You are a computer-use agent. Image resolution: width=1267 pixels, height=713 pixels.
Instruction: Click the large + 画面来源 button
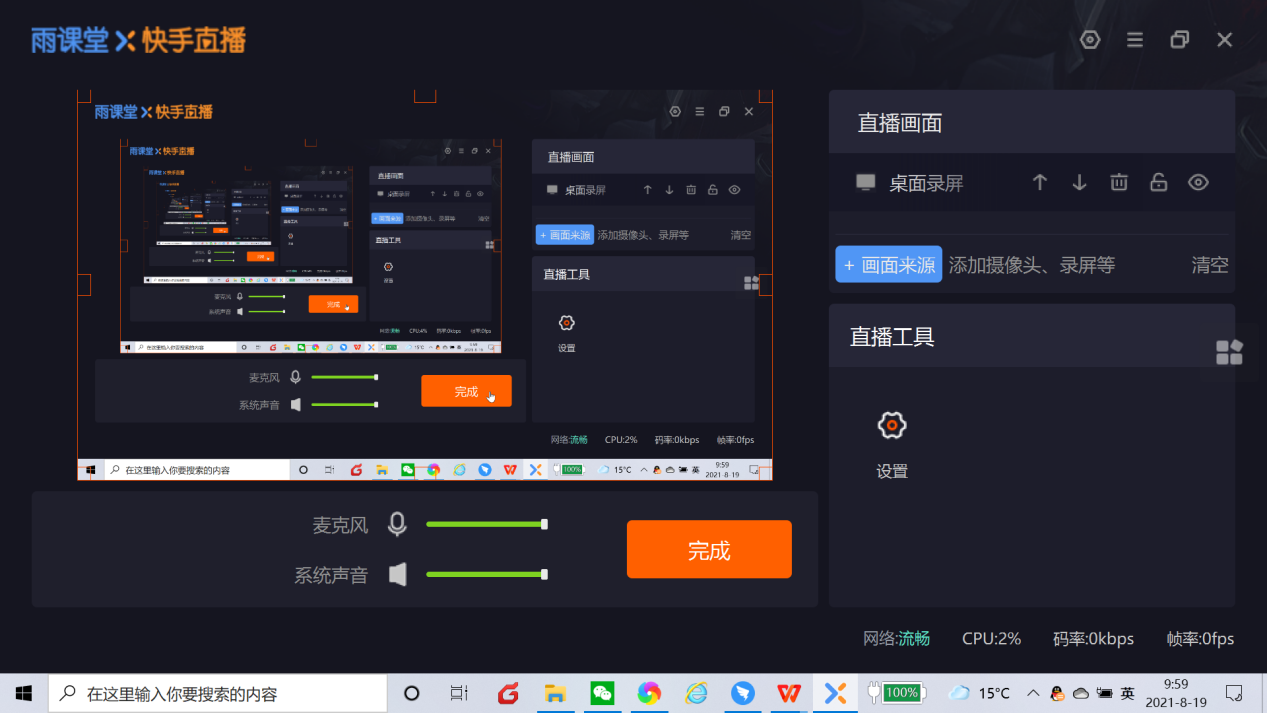coord(889,264)
